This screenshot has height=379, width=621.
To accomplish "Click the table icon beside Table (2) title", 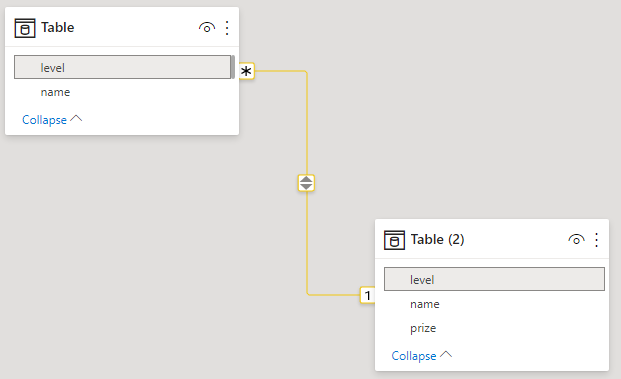I will [x=394, y=240].
